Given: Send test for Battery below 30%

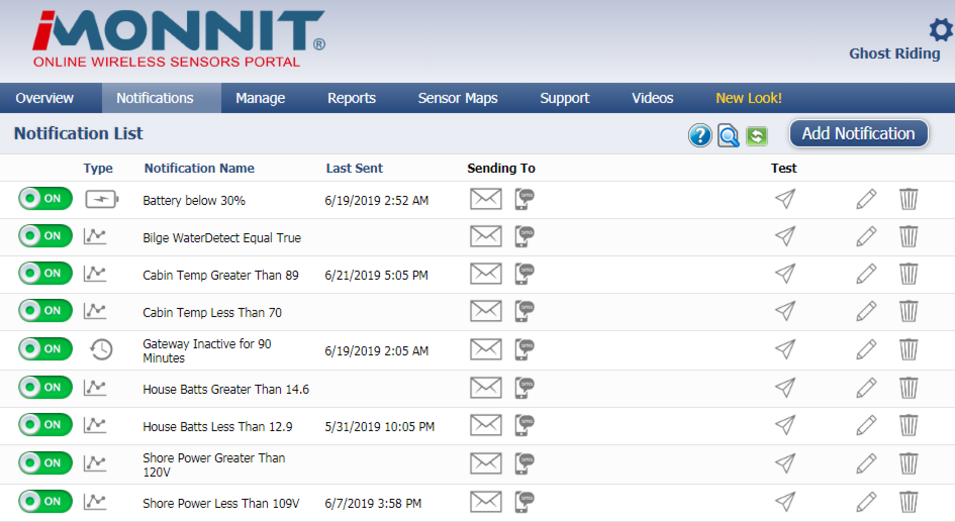Looking at the screenshot, I should 785,199.
